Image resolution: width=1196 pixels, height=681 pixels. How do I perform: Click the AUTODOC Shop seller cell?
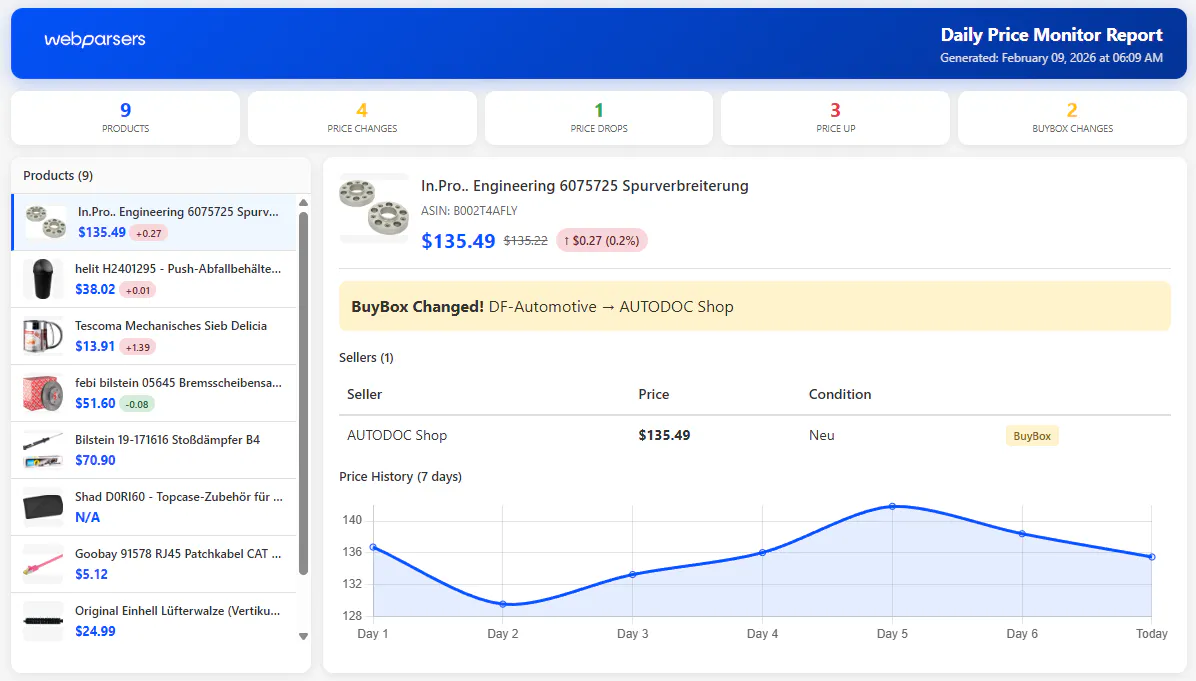coord(397,435)
